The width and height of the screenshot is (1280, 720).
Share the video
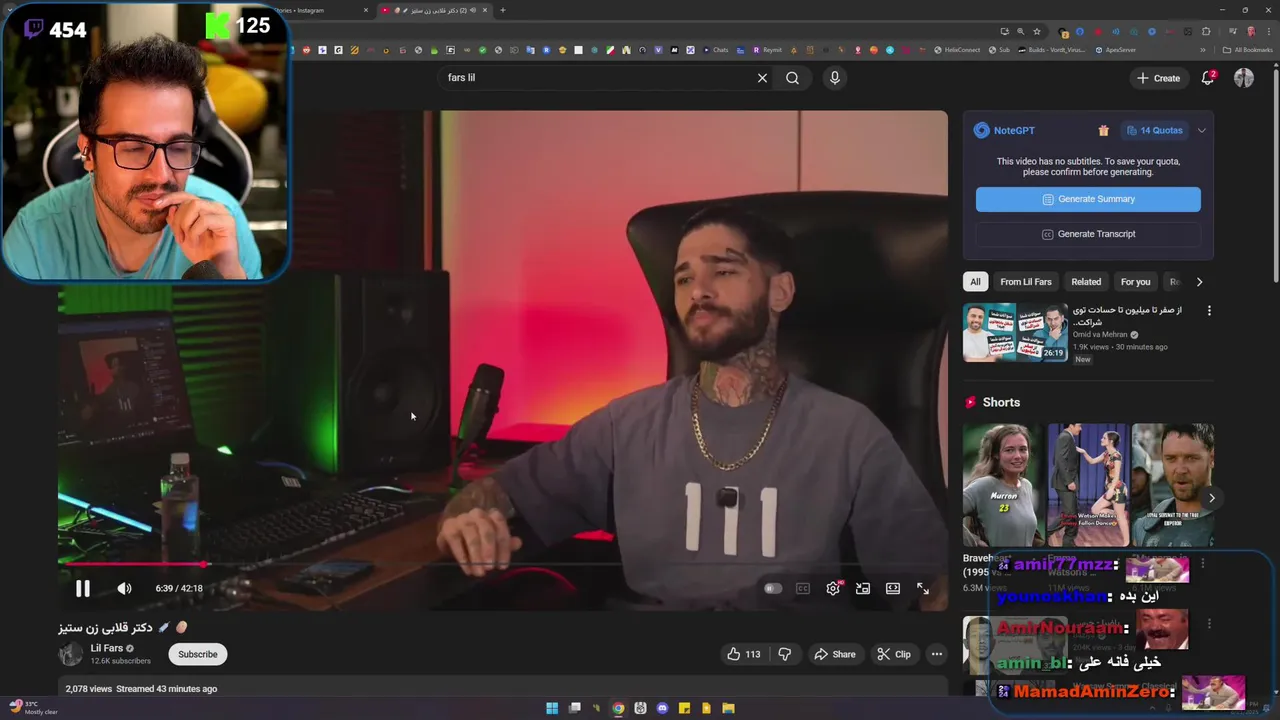pos(834,654)
